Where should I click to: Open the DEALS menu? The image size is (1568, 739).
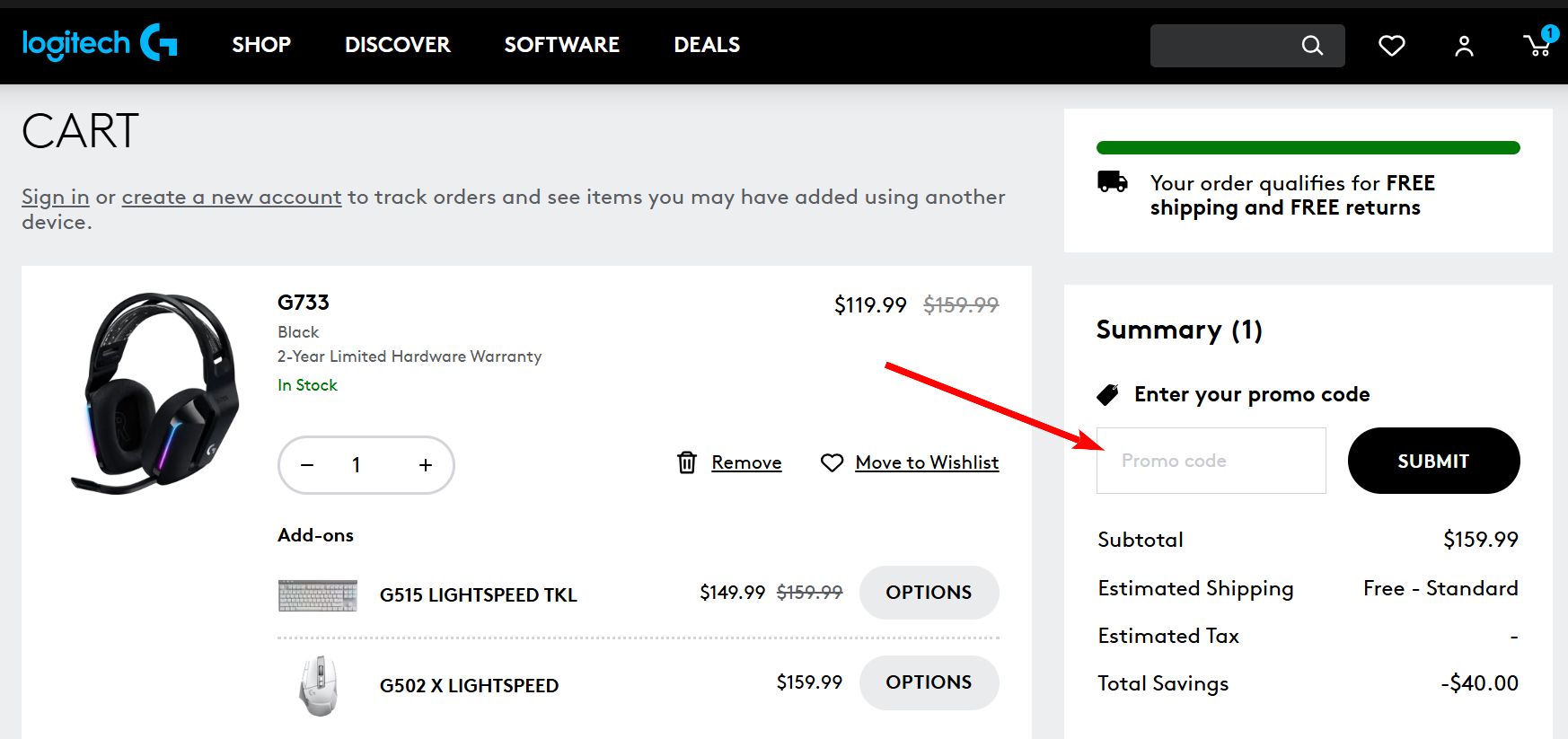point(707,45)
